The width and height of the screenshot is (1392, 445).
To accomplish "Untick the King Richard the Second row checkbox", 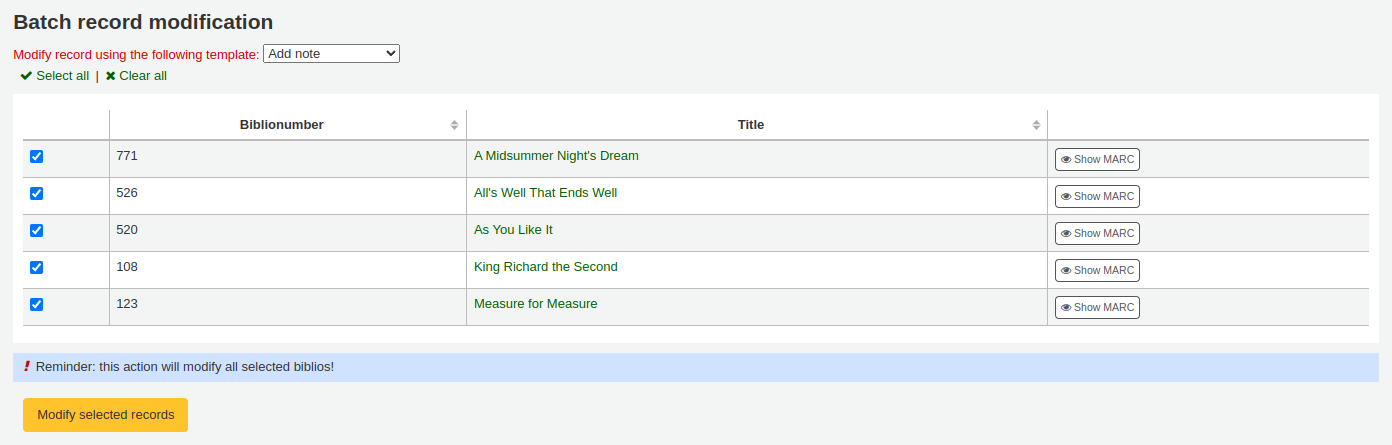I will (37, 268).
